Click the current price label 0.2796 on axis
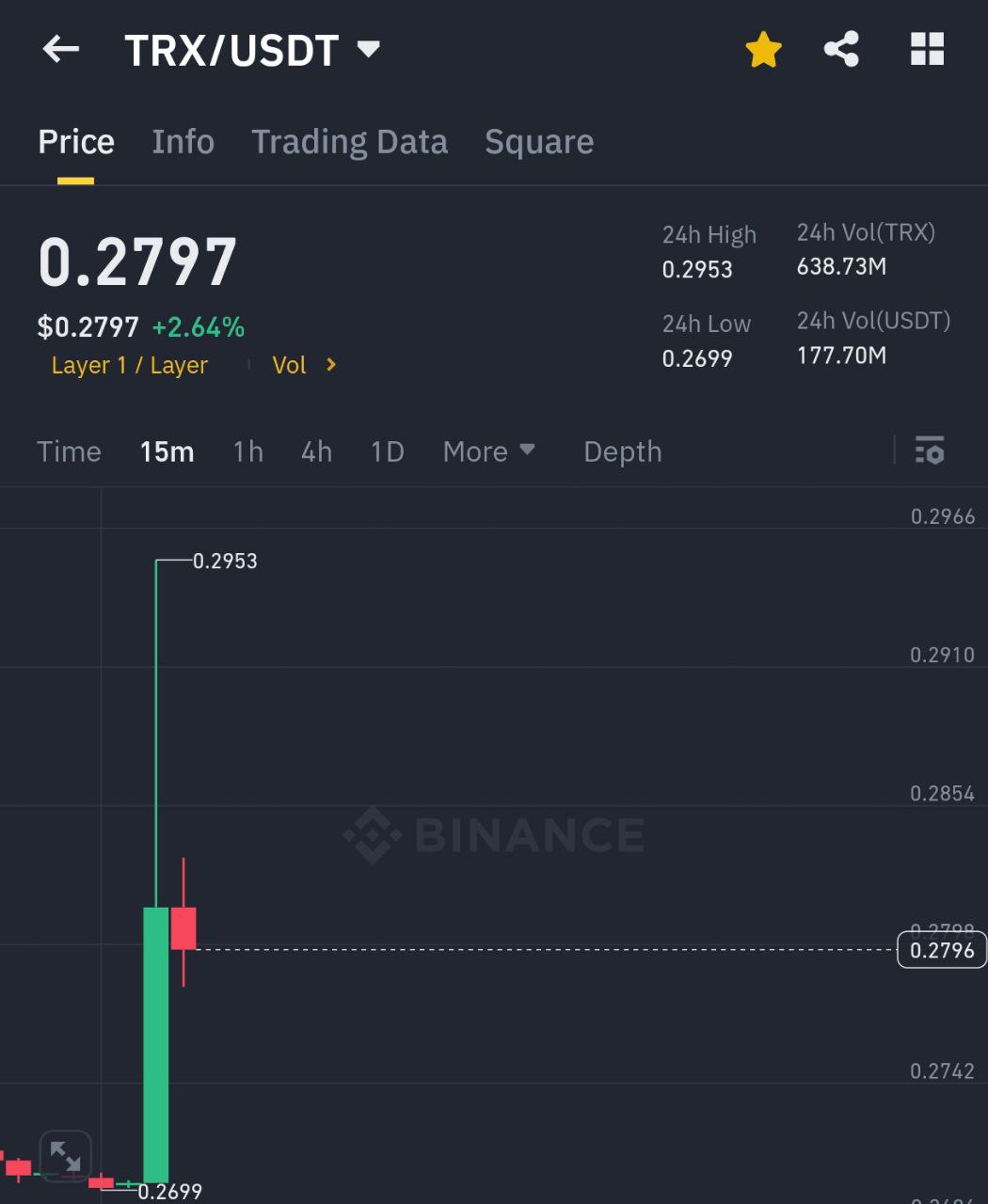The image size is (988, 1204). pos(942,950)
